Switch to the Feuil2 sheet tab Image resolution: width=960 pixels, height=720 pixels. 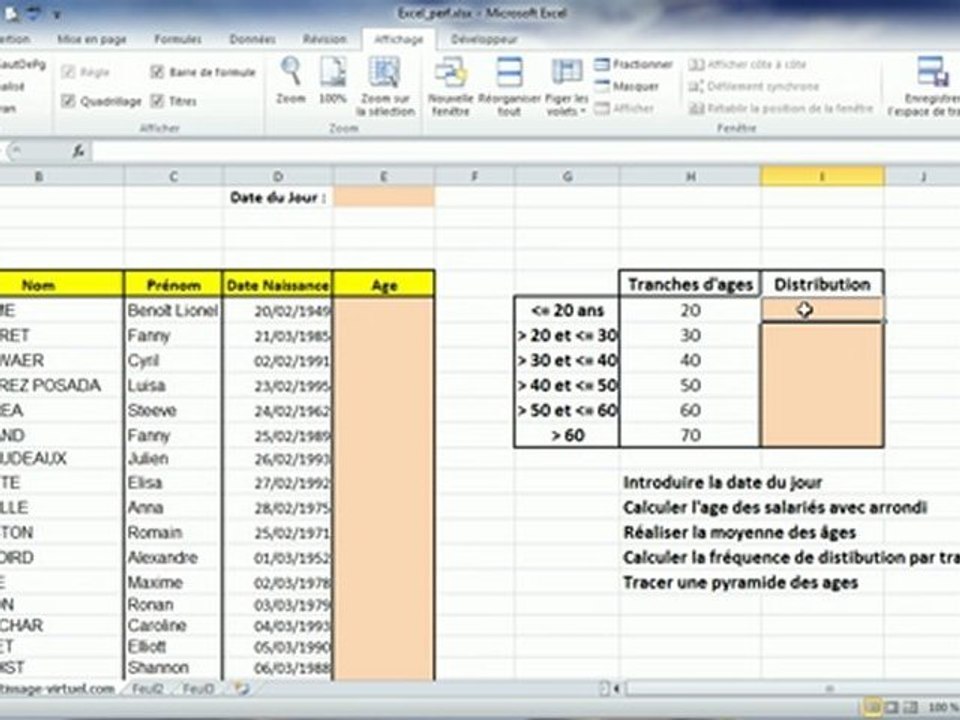pyautogui.click(x=148, y=689)
